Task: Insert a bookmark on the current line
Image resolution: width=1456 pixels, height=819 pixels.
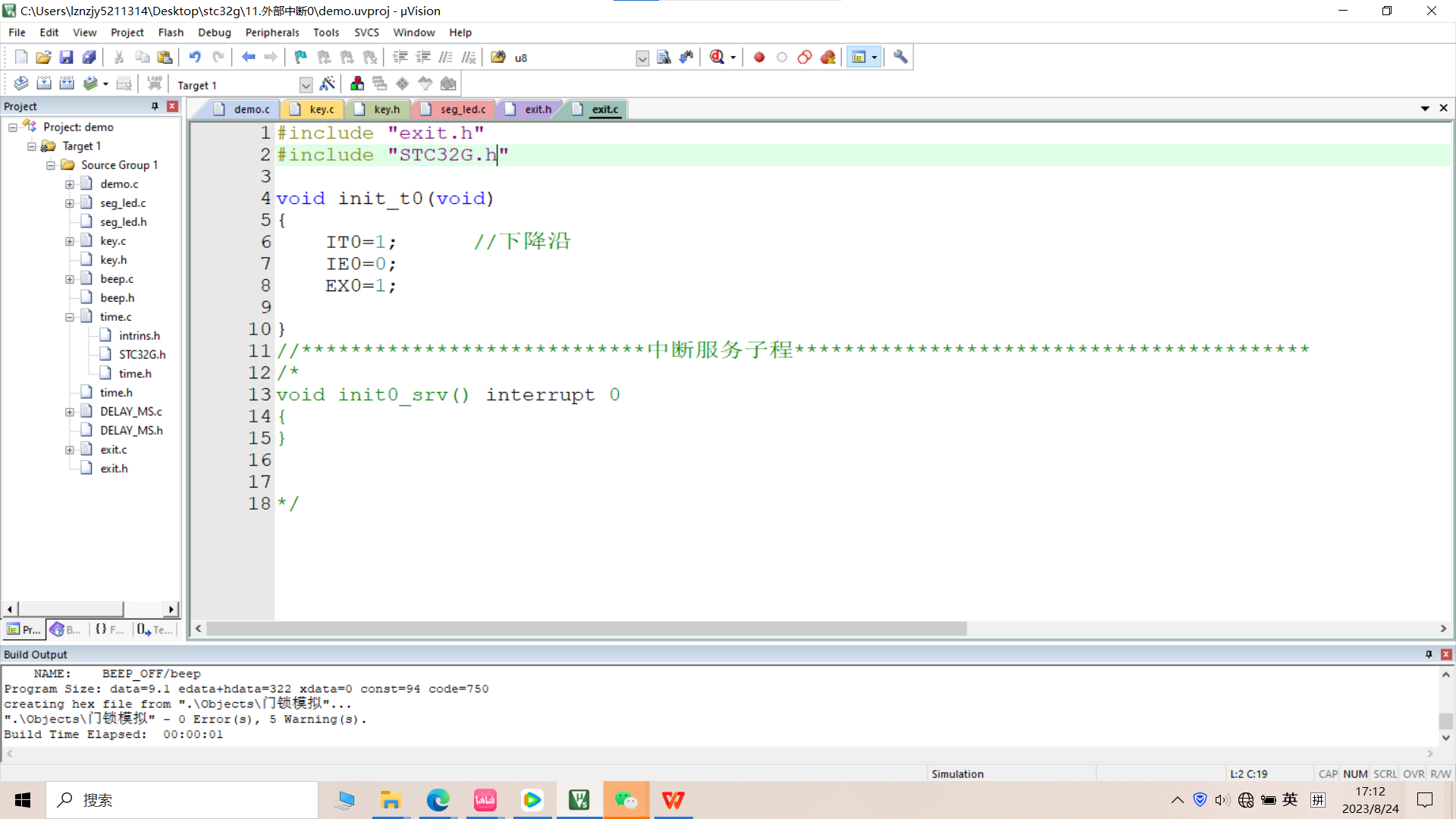Action: (x=301, y=57)
